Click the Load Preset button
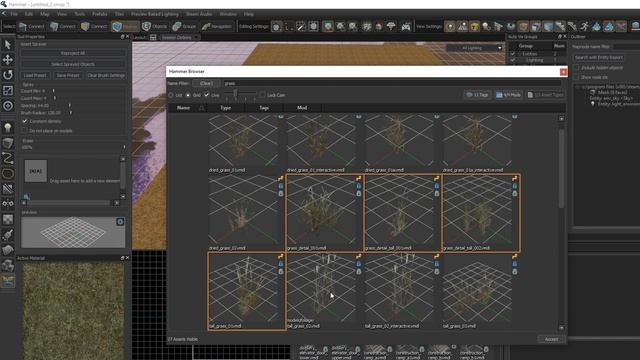The height and width of the screenshot is (360, 640). click(x=35, y=76)
